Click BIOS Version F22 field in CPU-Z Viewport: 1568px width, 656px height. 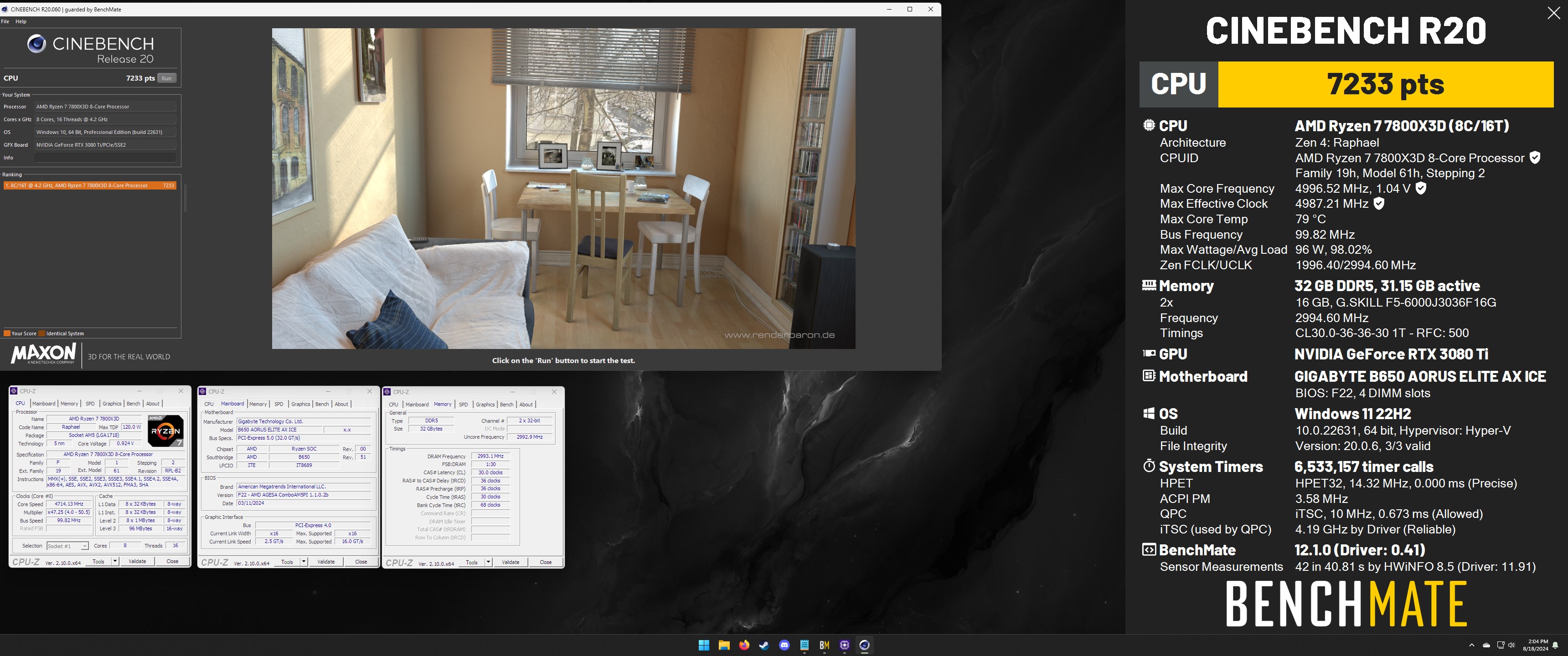(304, 495)
